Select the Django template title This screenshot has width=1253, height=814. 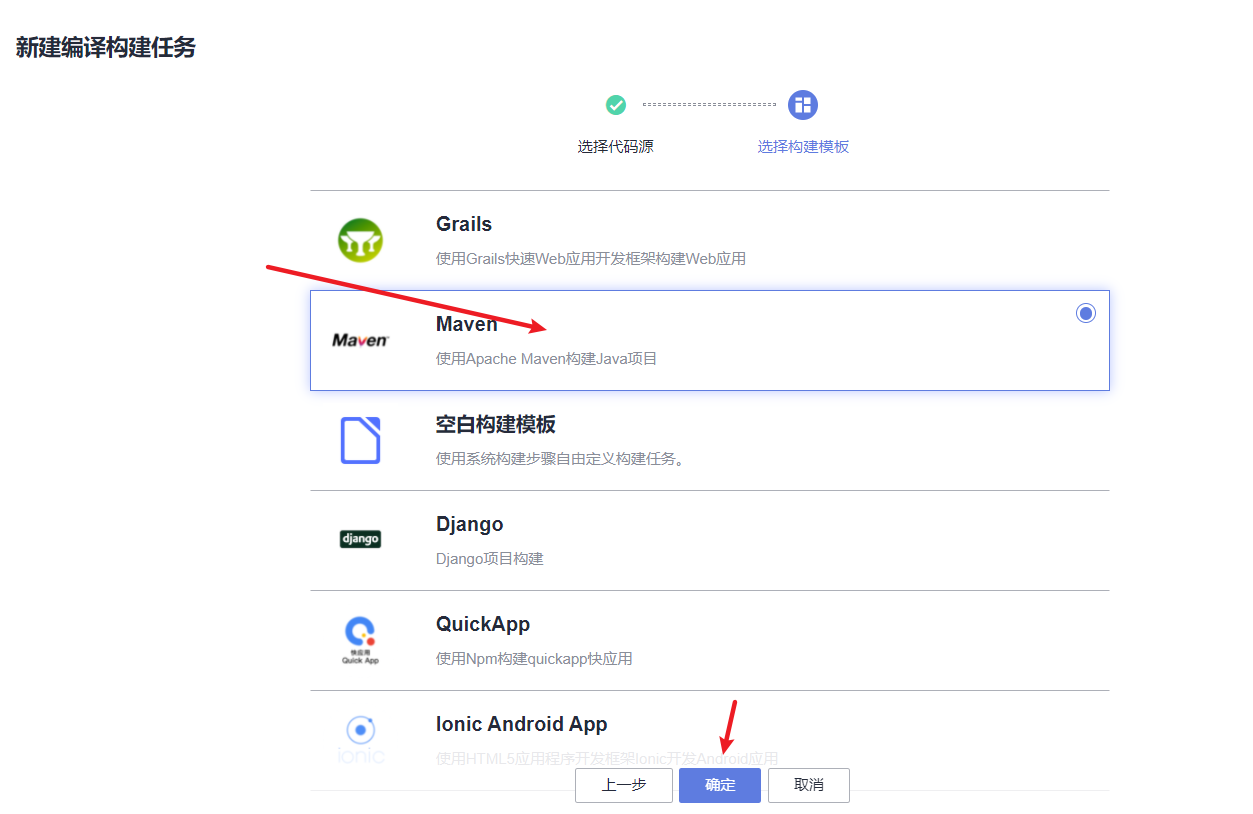[470, 524]
